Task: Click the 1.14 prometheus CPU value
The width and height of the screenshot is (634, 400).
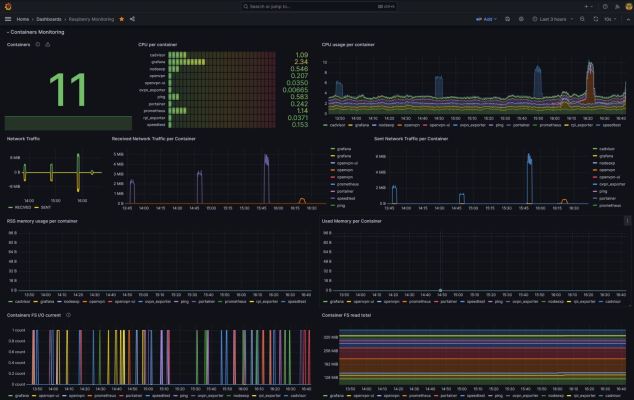Action: [302, 111]
